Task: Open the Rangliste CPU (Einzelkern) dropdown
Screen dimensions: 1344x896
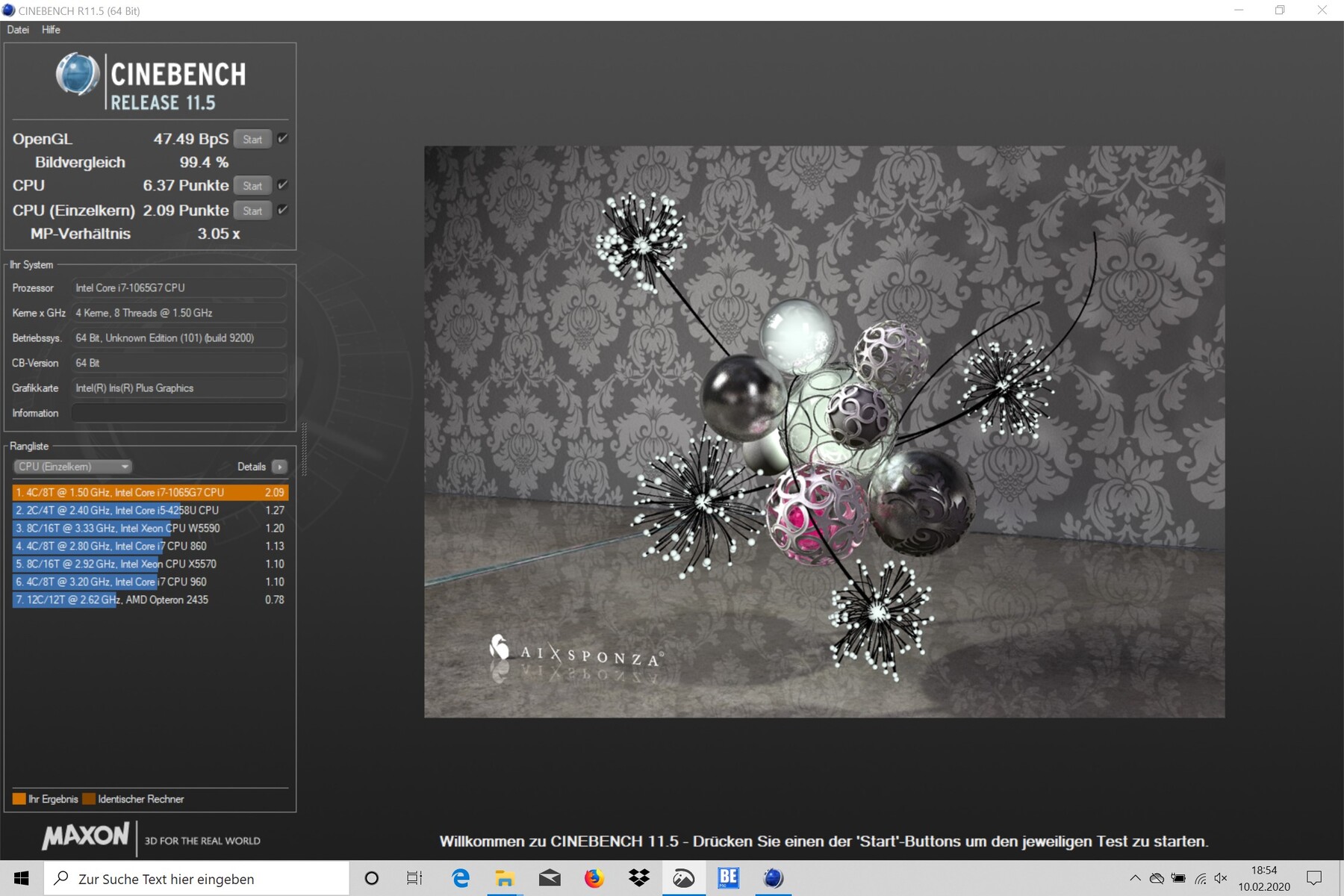Action: [x=72, y=467]
